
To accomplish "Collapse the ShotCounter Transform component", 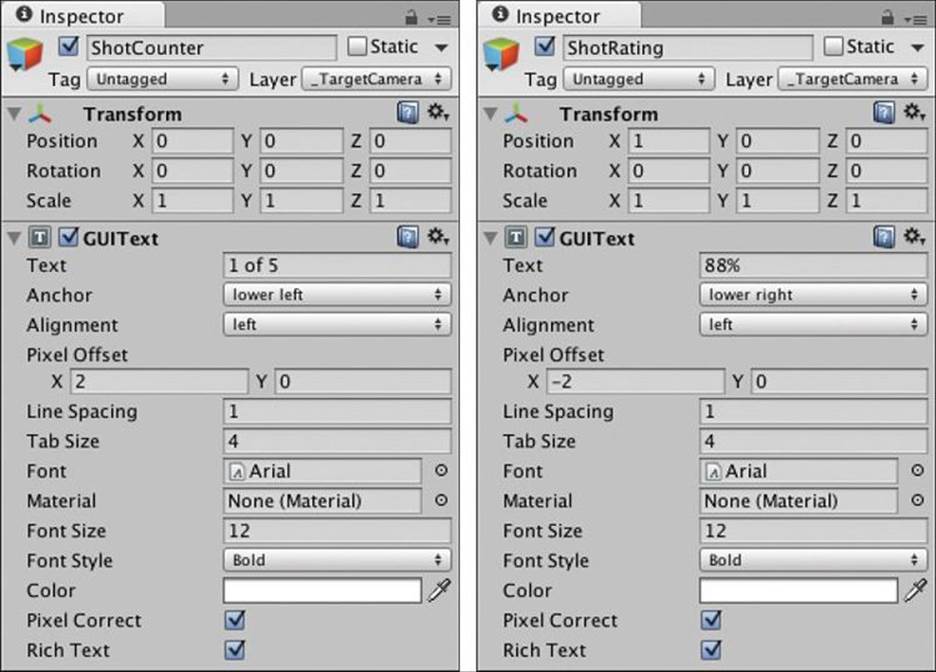I will 14,113.
